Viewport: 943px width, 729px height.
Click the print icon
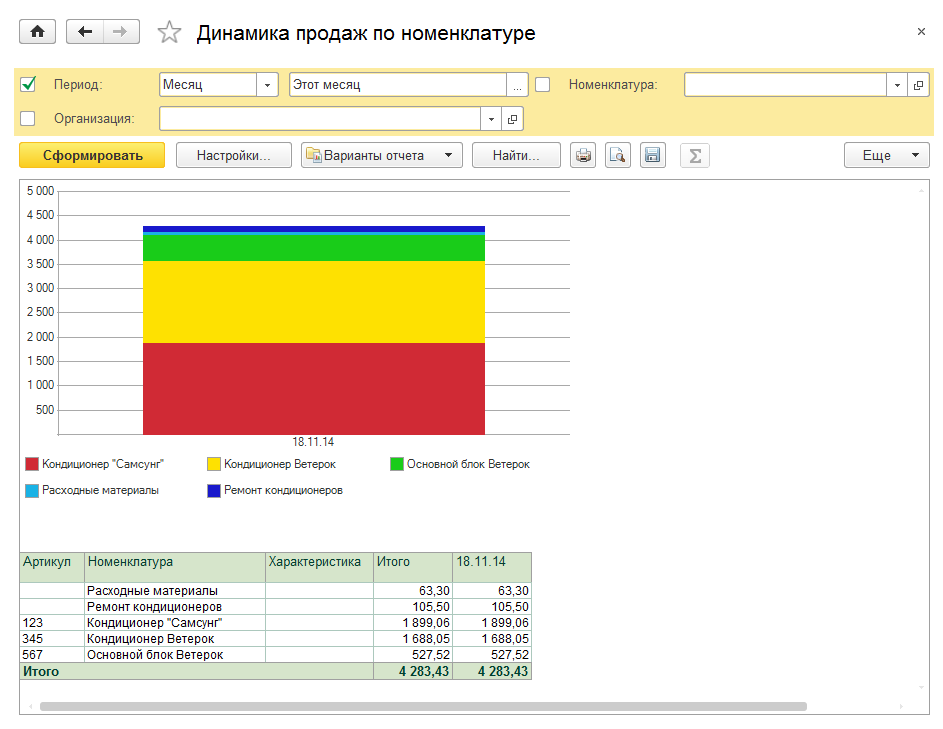pos(583,155)
